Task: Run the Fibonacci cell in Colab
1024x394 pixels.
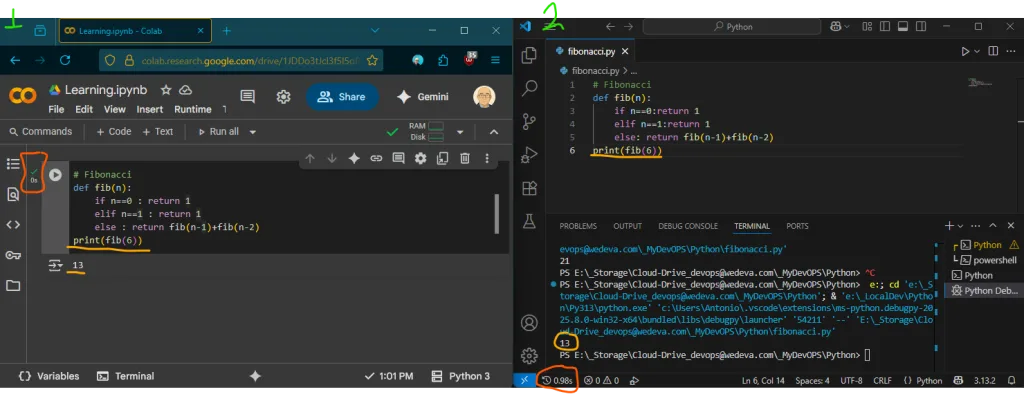Action: click(56, 175)
